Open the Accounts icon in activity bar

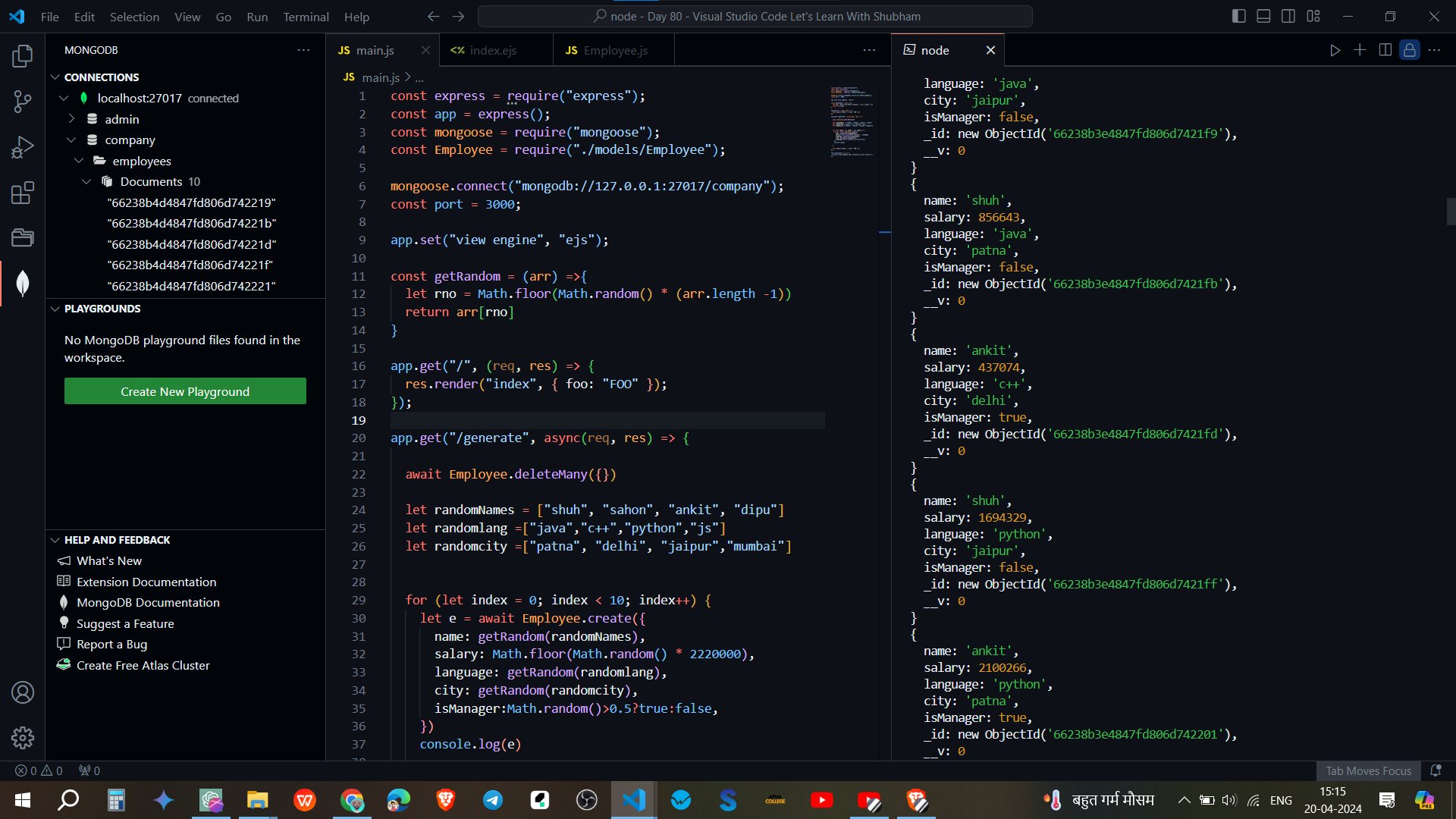tap(23, 692)
